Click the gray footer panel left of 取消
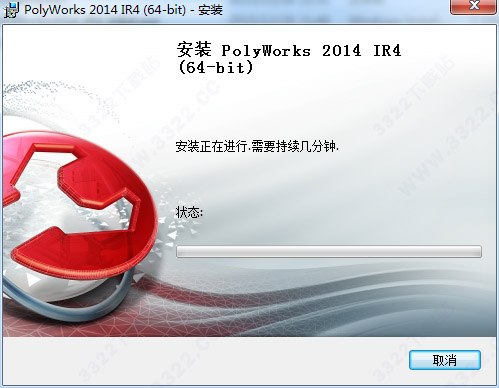Viewport: 499px width, 388px height. pyautogui.click(x=206, y=360)
